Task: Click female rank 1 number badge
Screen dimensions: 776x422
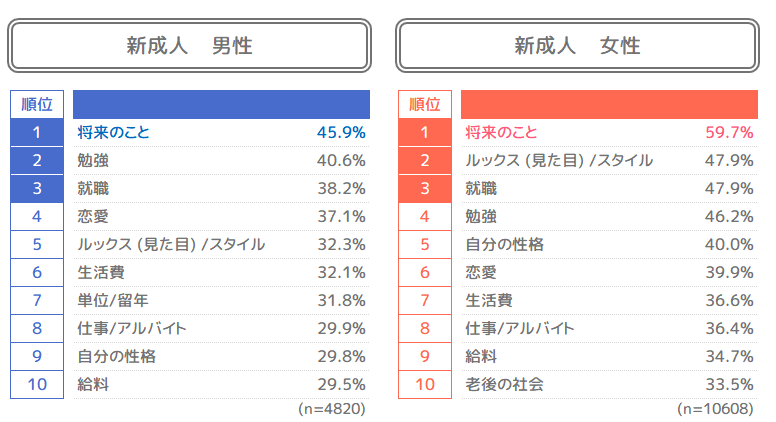Action: [x=425, y=132]
